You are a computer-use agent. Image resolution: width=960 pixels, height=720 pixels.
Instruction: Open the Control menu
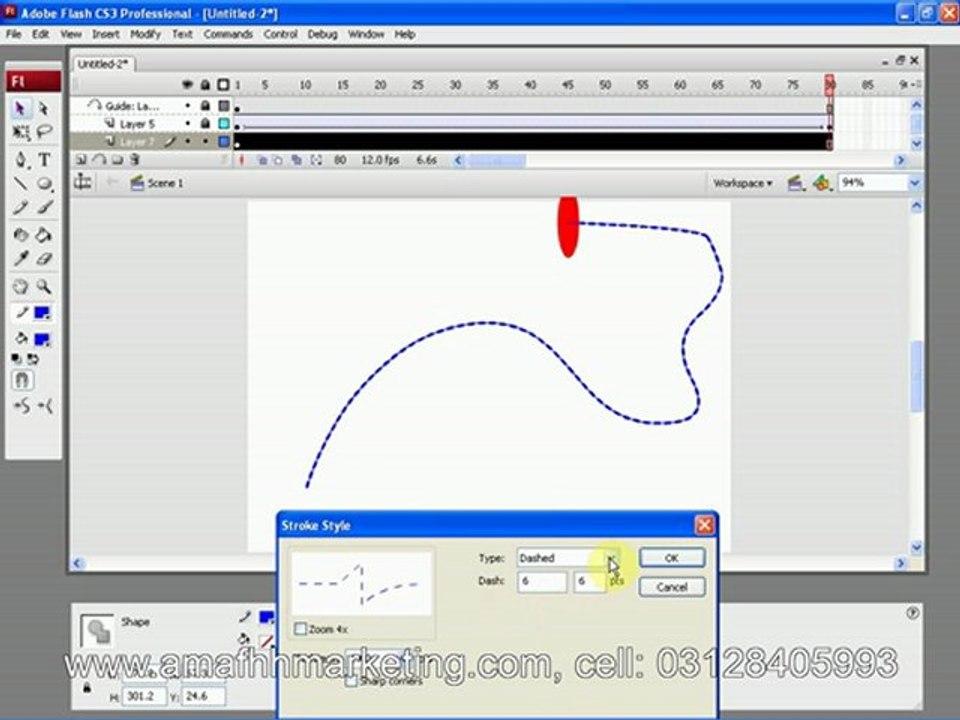click(x=280, y=34)
